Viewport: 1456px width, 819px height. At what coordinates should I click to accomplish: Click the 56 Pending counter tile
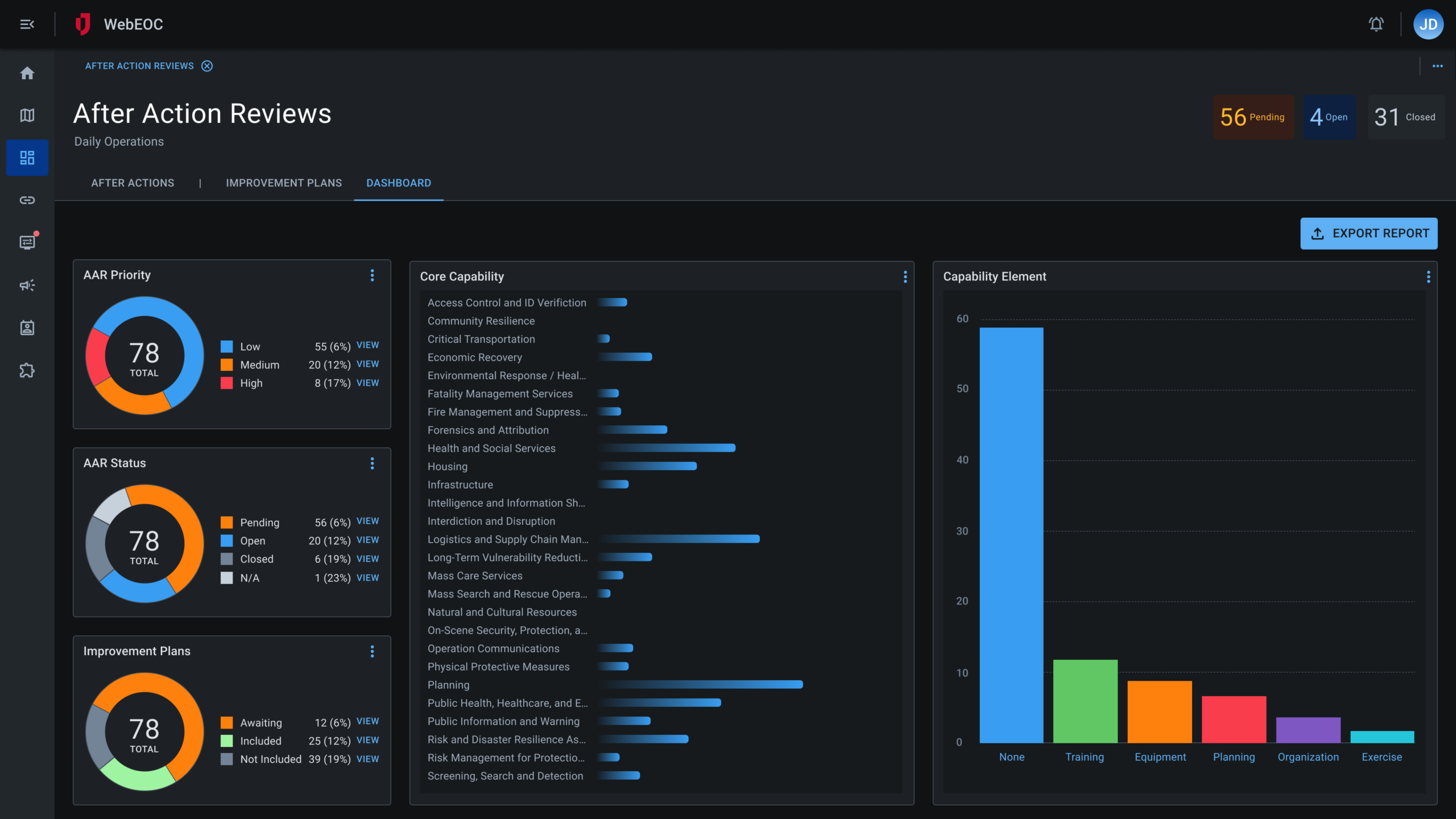click(1253, 117)
